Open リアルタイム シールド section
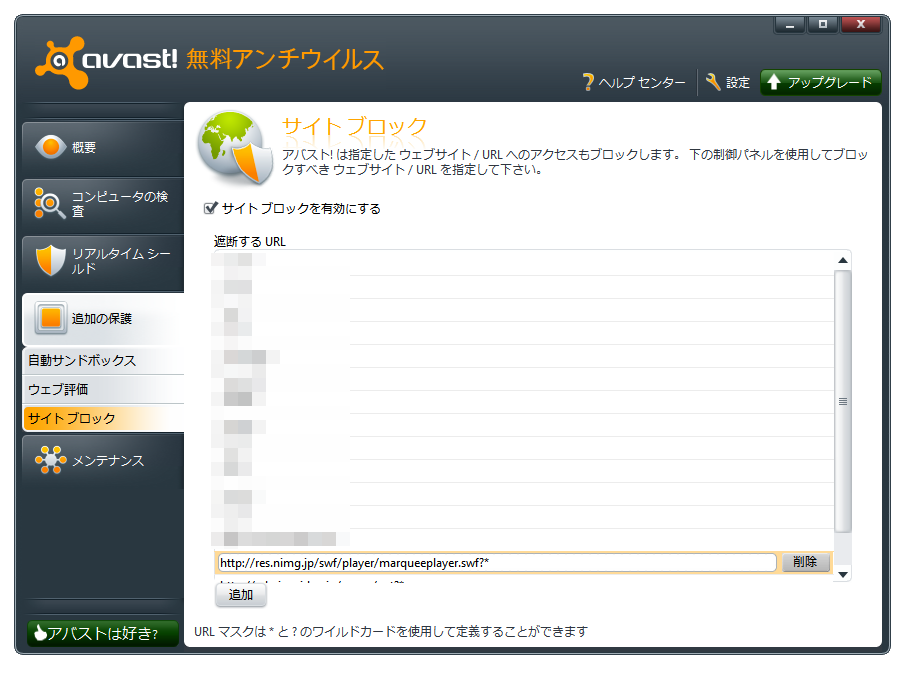 coord(103,261)
